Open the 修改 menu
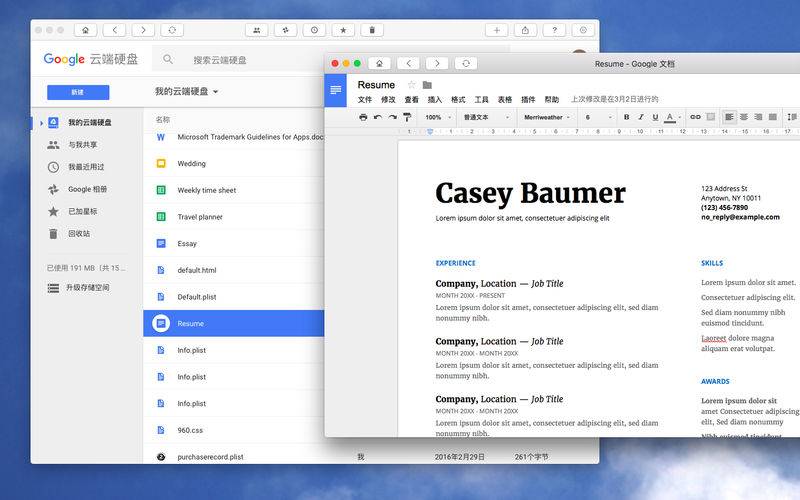 pyautogui.click(x=388, y=99)
